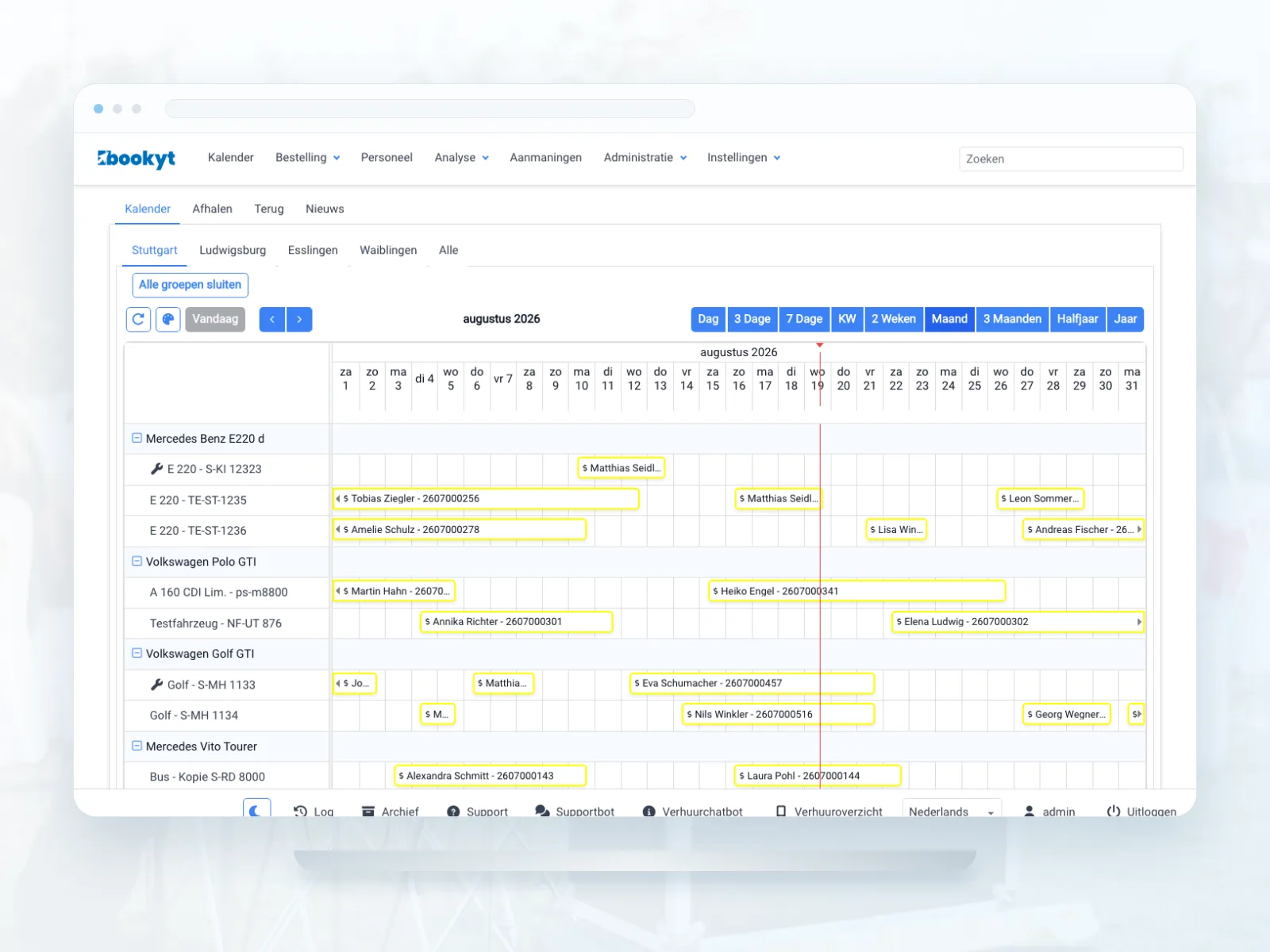Open the Supportbot chat
This screenshot has width=1270, height=952.
[575, 811]
